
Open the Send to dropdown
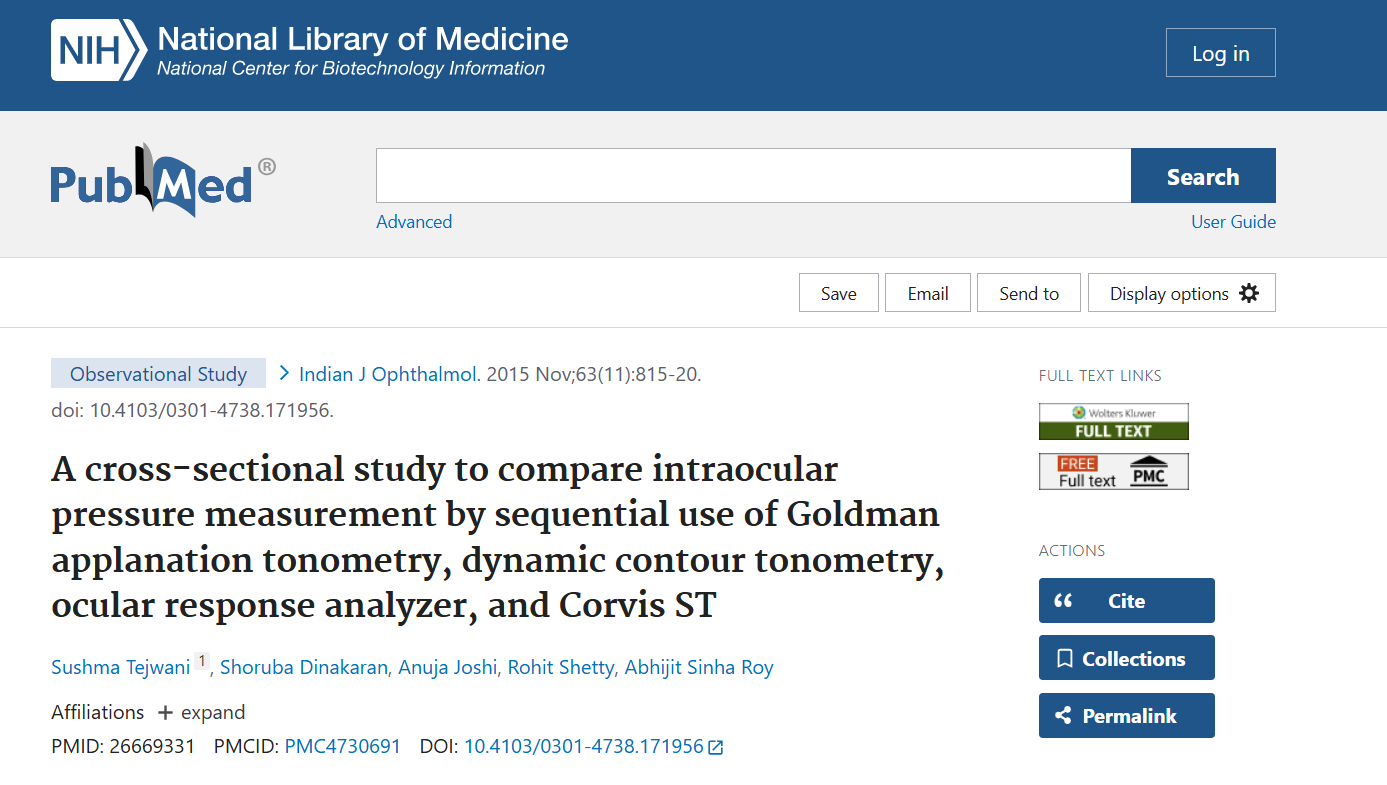[x=1028, y=292]
